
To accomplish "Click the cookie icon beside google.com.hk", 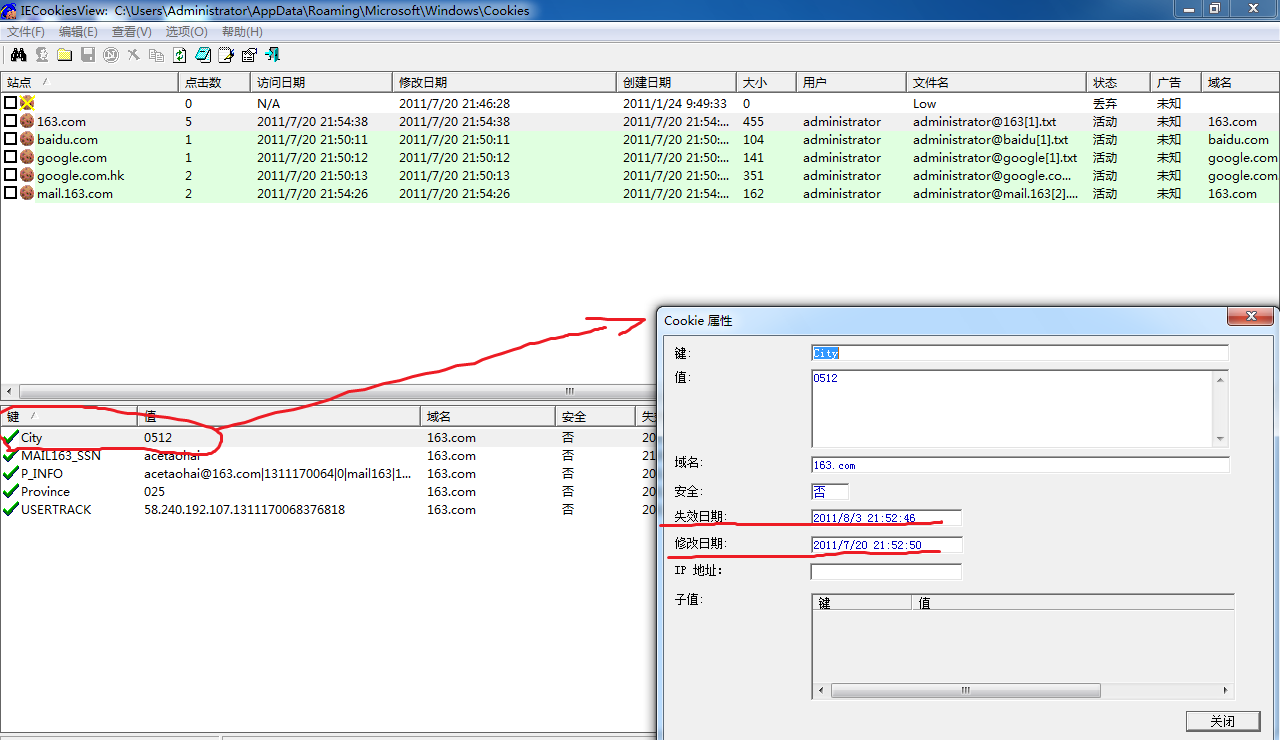I will [x=27, y=175].
